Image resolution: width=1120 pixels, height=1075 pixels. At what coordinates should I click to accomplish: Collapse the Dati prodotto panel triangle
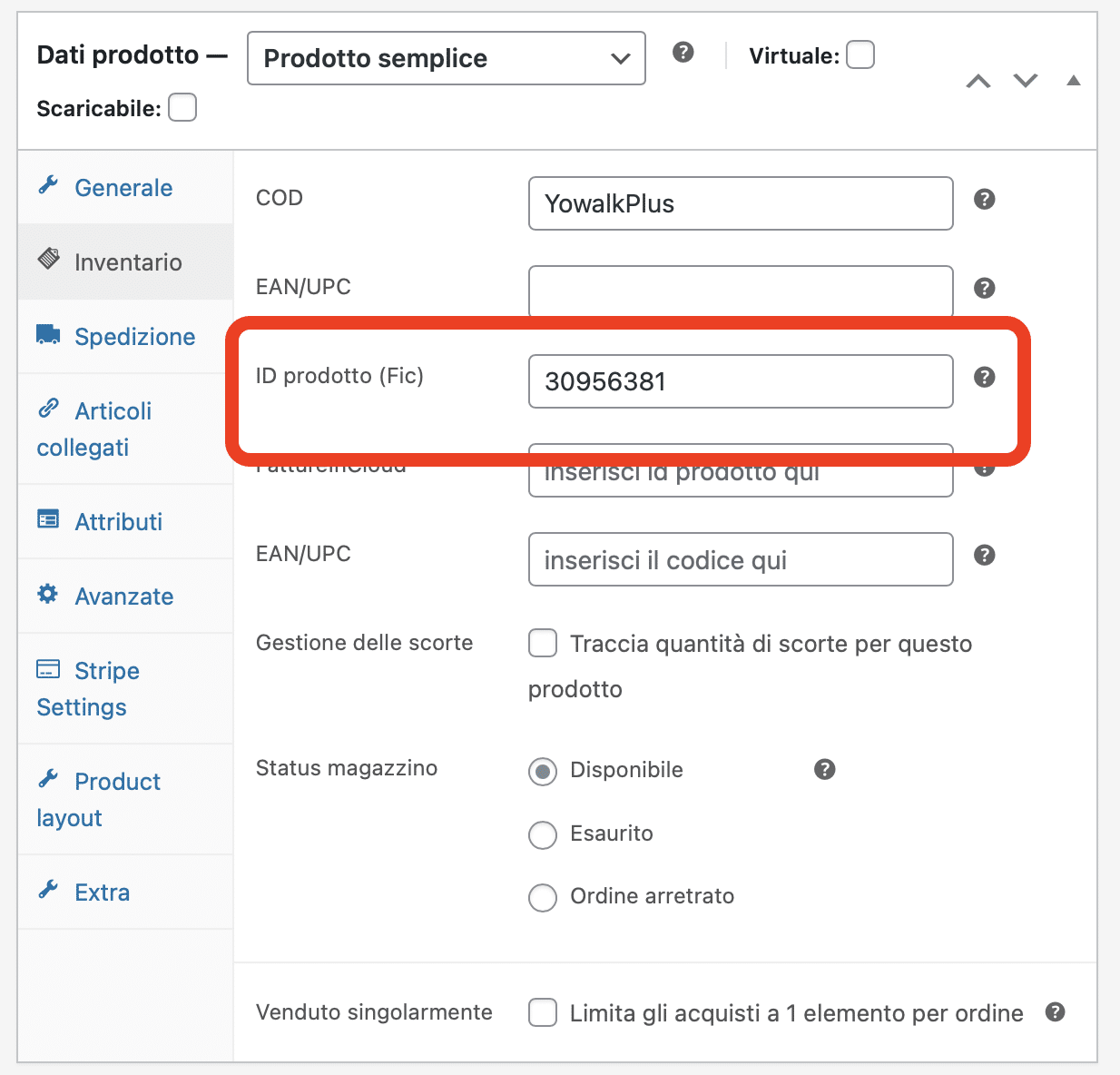(1074, 81)
